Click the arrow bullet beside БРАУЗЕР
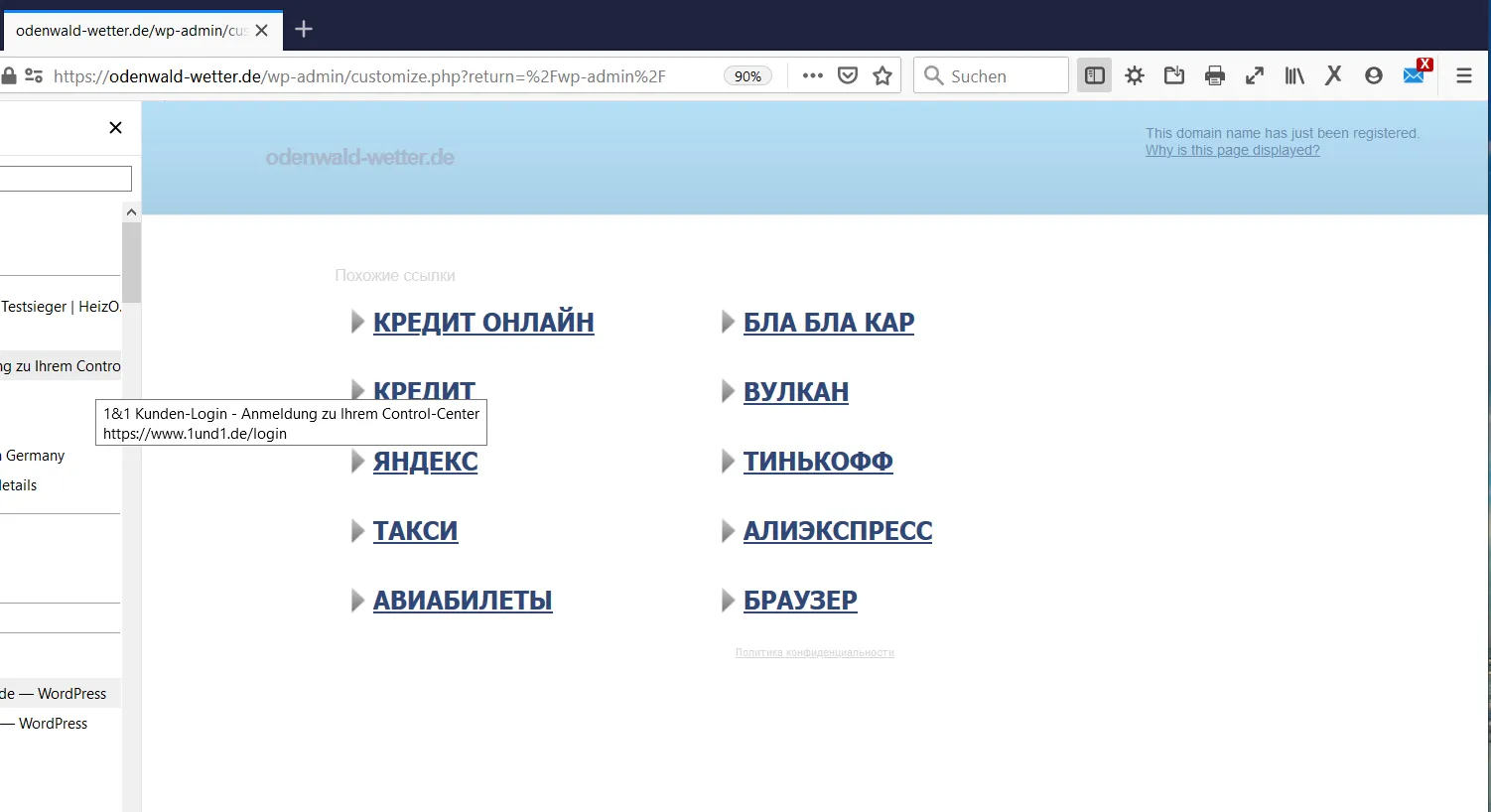 (x=728, y=600)
